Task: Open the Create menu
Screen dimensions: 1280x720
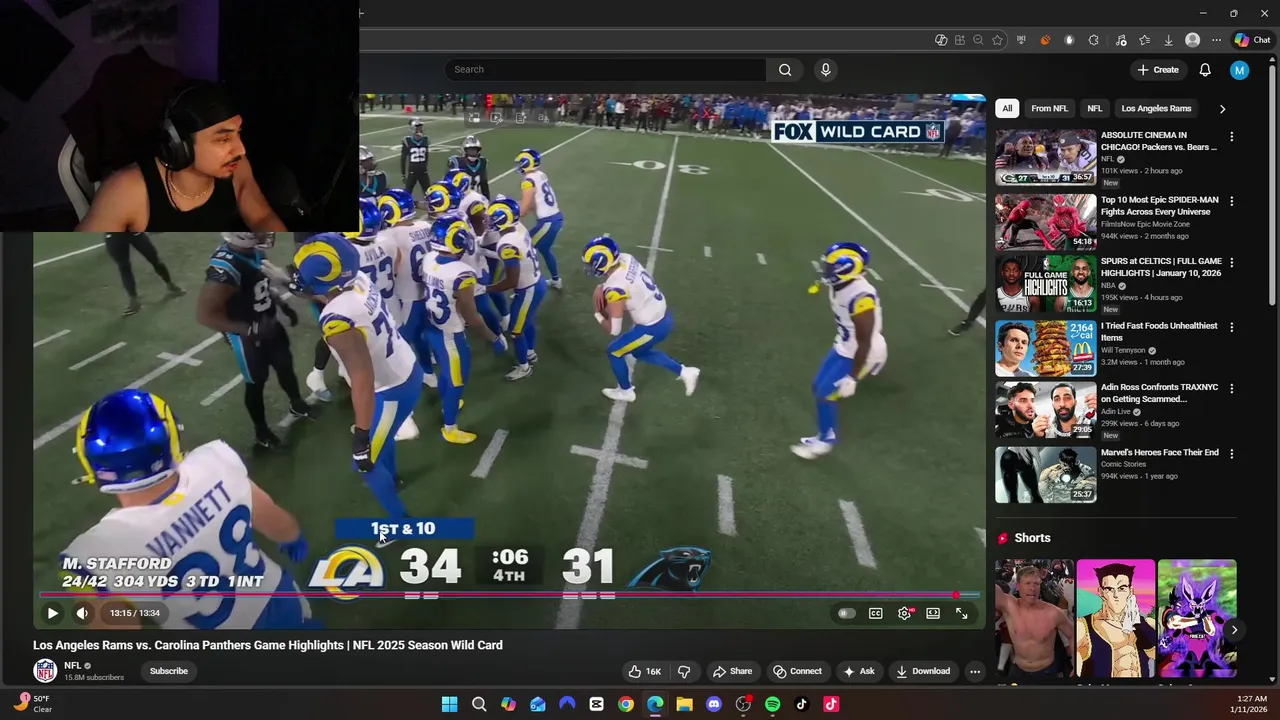Action: (x=1158, y=69)
